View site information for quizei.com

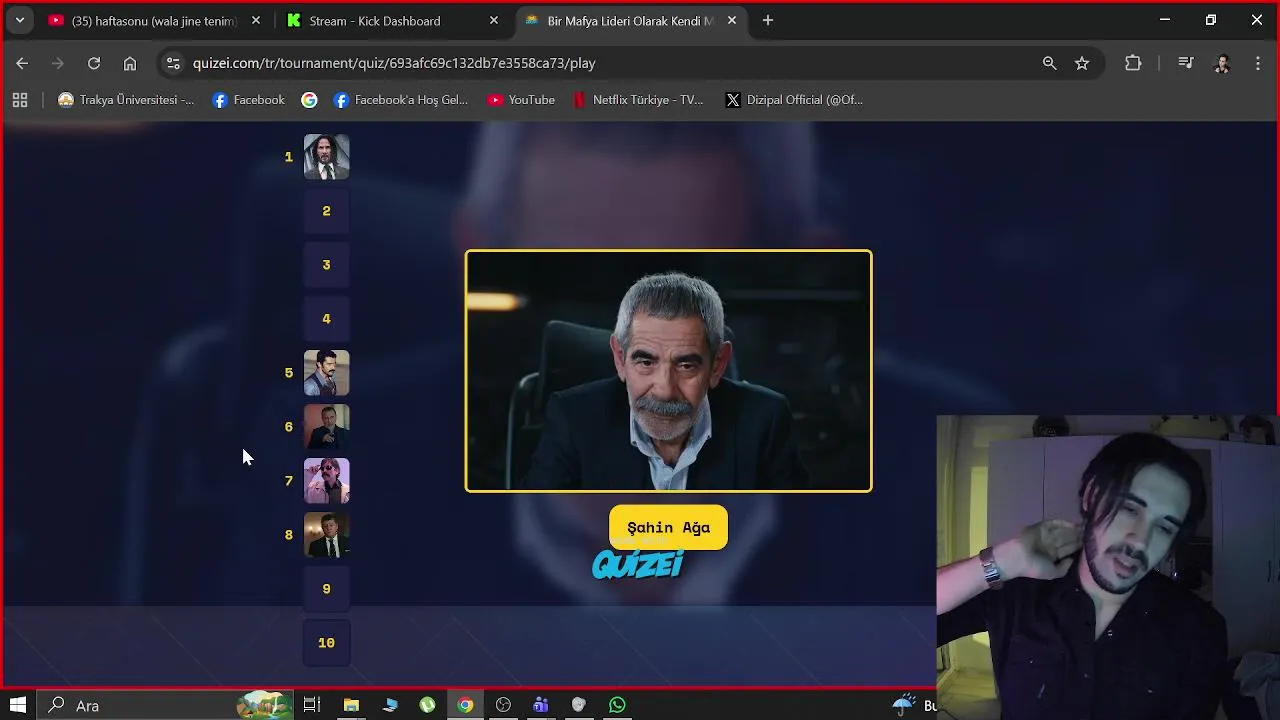click(x=173, y=63)
